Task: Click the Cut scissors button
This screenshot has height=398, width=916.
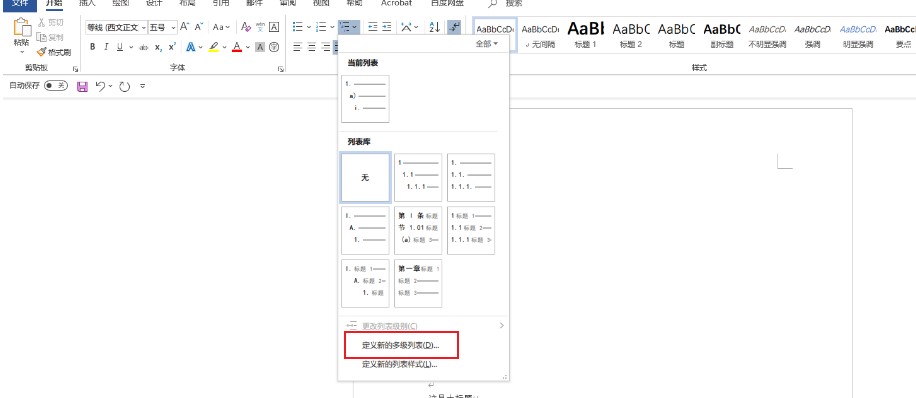Action: [51, 22]
